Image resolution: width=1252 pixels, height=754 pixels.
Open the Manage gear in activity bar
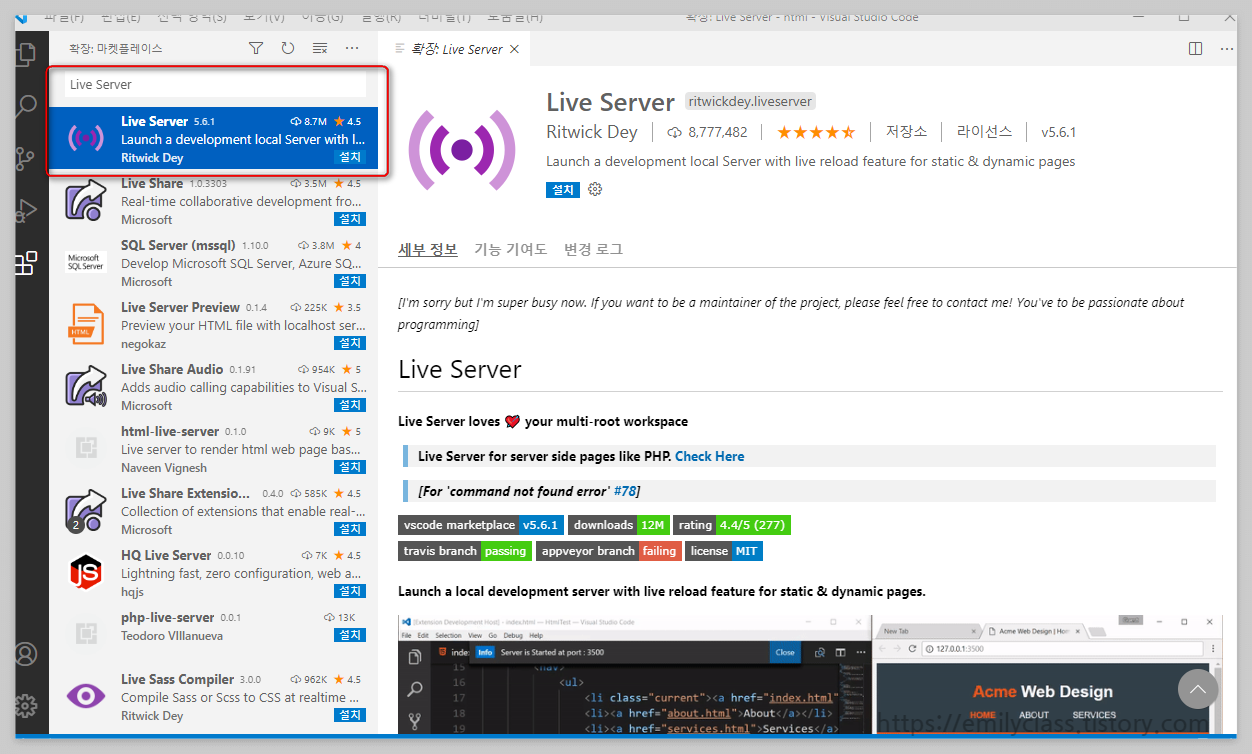(x=27, y=704)
